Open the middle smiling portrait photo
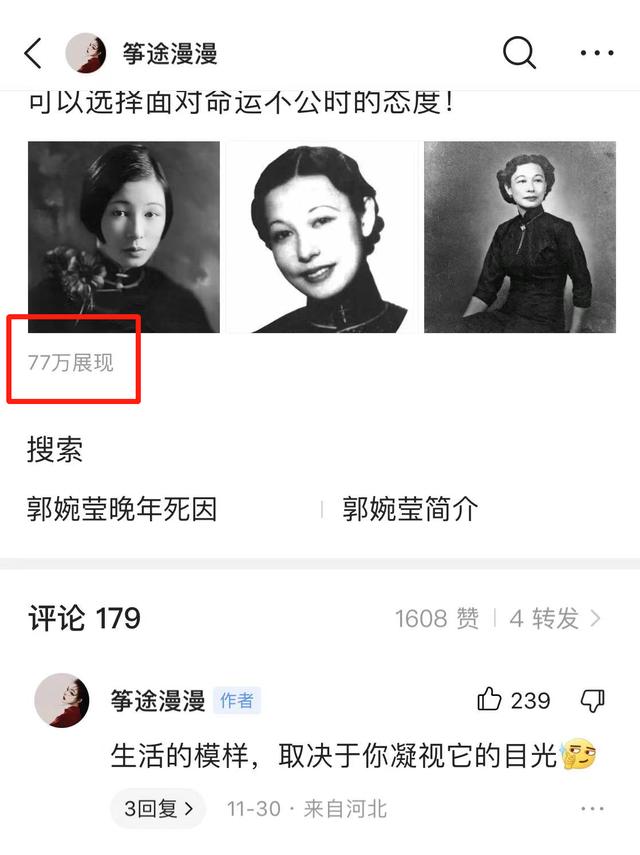Image resolution: width=640 pixels, height=855 pixels. (x=322, y=237)
